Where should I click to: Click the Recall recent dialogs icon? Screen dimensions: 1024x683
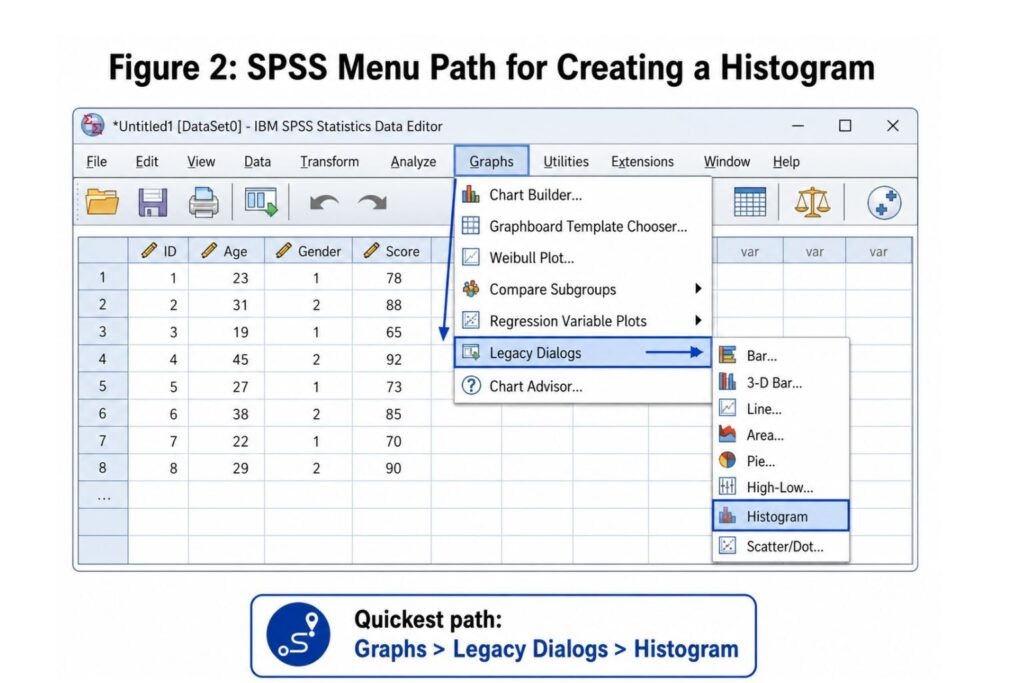[x=261, y=202]
